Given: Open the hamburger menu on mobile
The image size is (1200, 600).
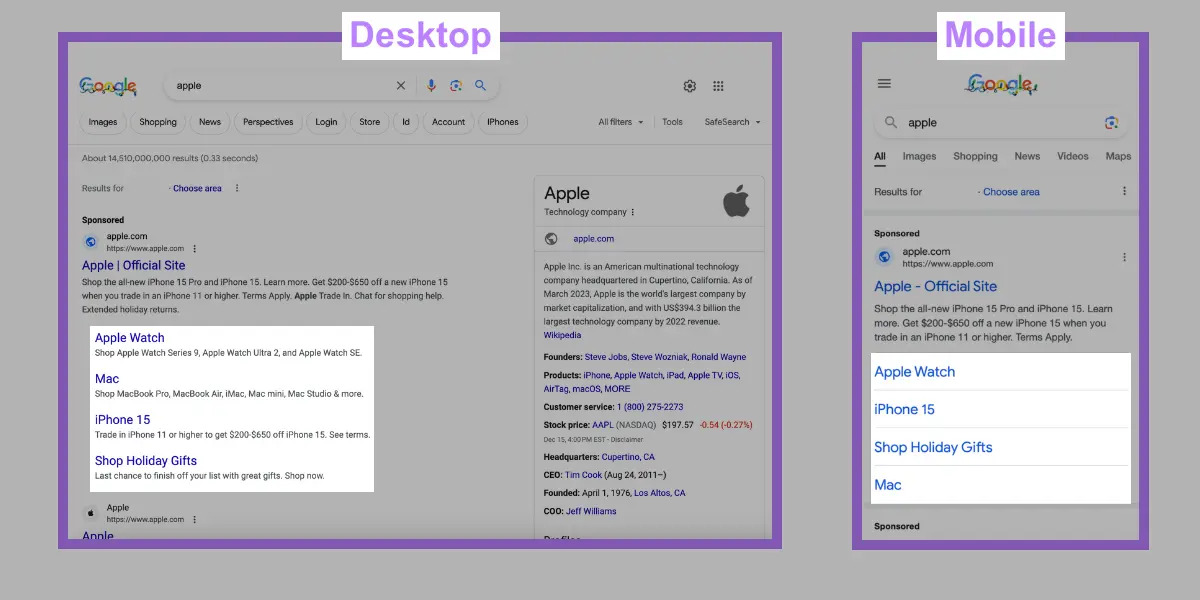Looking at the screenshot, I should [884, 83].
